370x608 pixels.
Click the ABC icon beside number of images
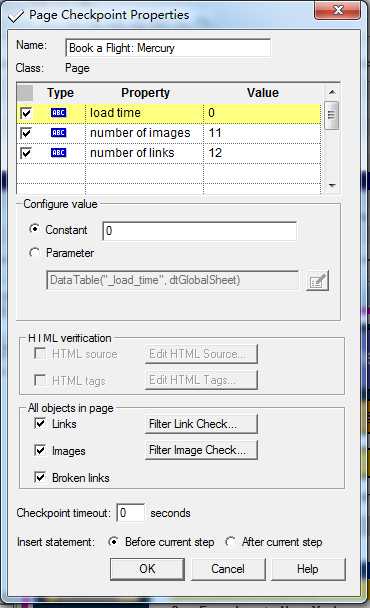pos(59,133)
